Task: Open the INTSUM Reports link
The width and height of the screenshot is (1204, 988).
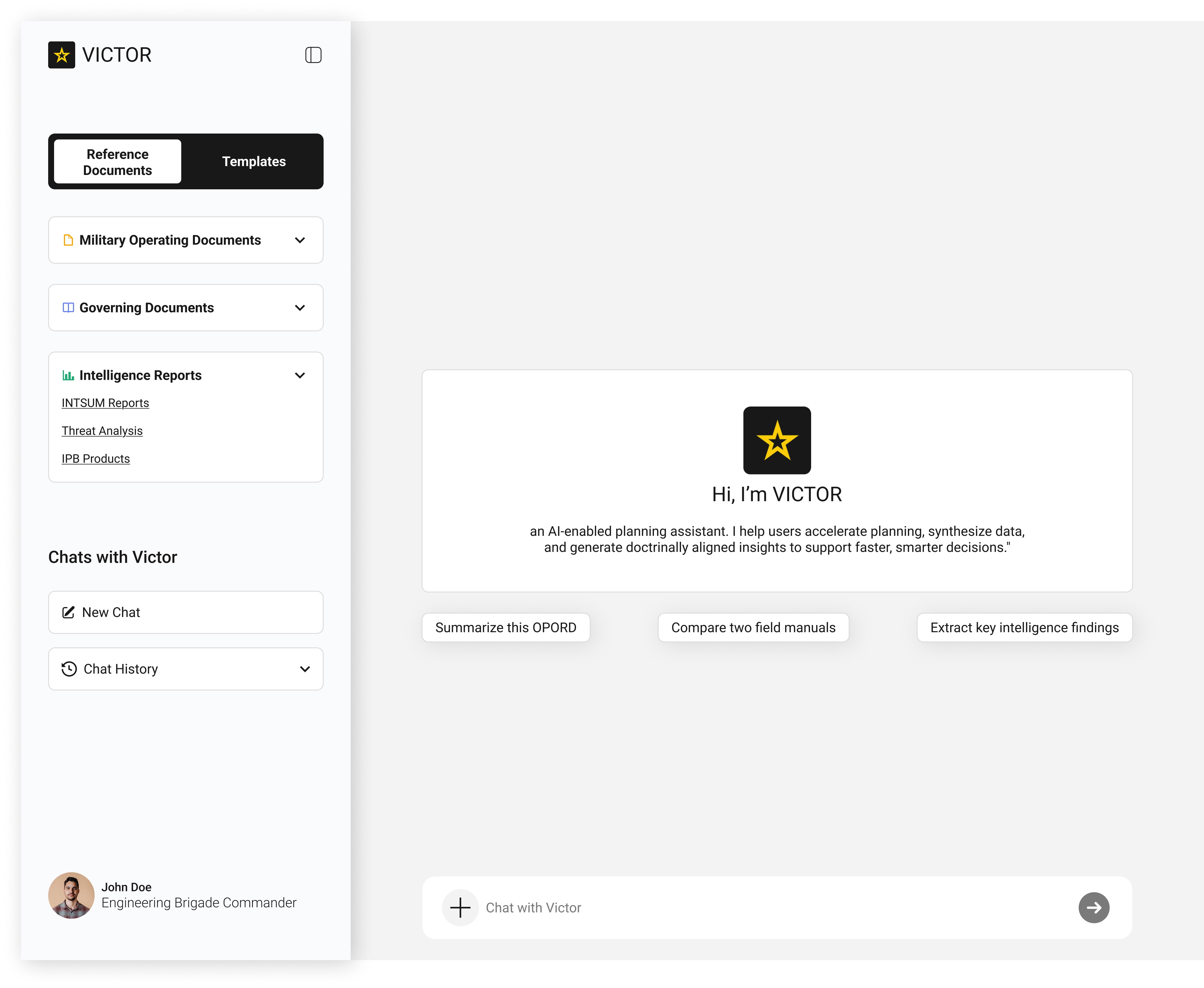Action: point(105,402)
